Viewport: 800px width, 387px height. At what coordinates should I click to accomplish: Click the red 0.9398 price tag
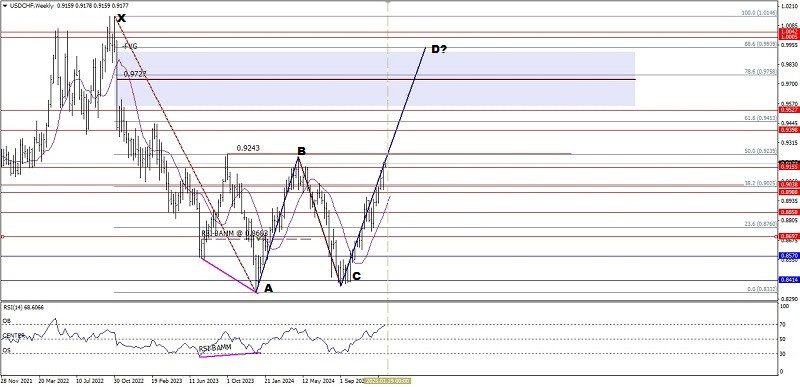(789, 130)
